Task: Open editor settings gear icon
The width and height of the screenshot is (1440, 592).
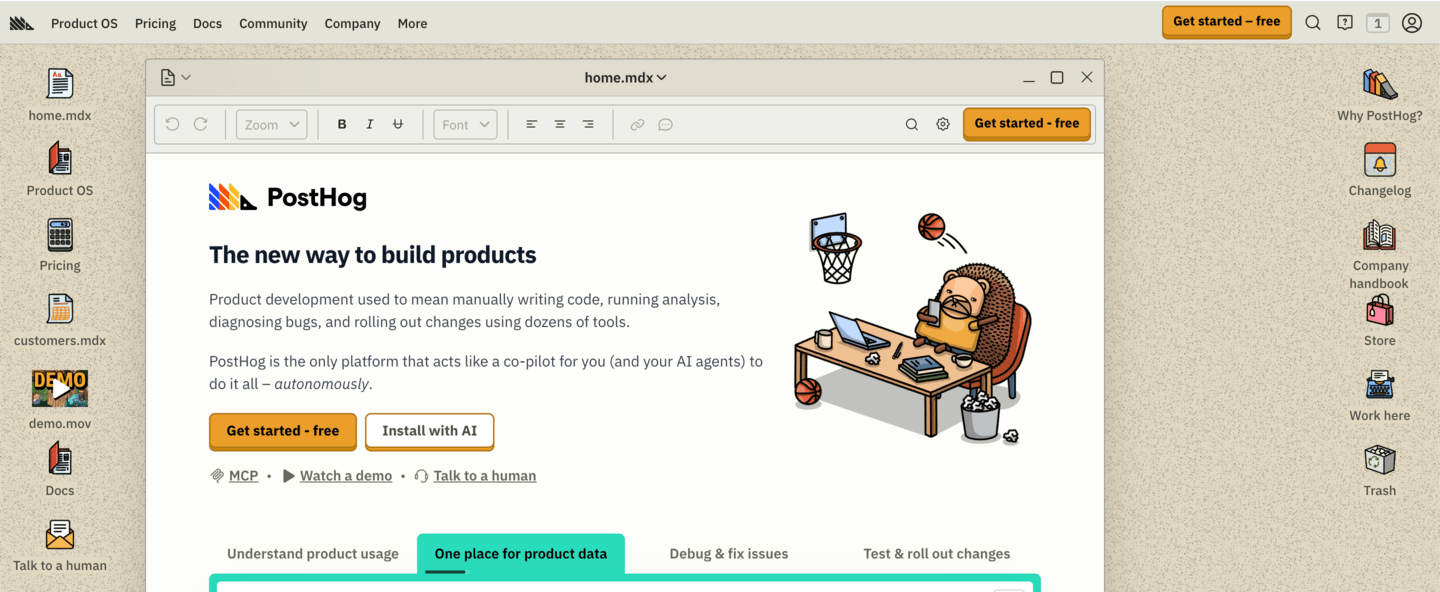Action: 943,124
